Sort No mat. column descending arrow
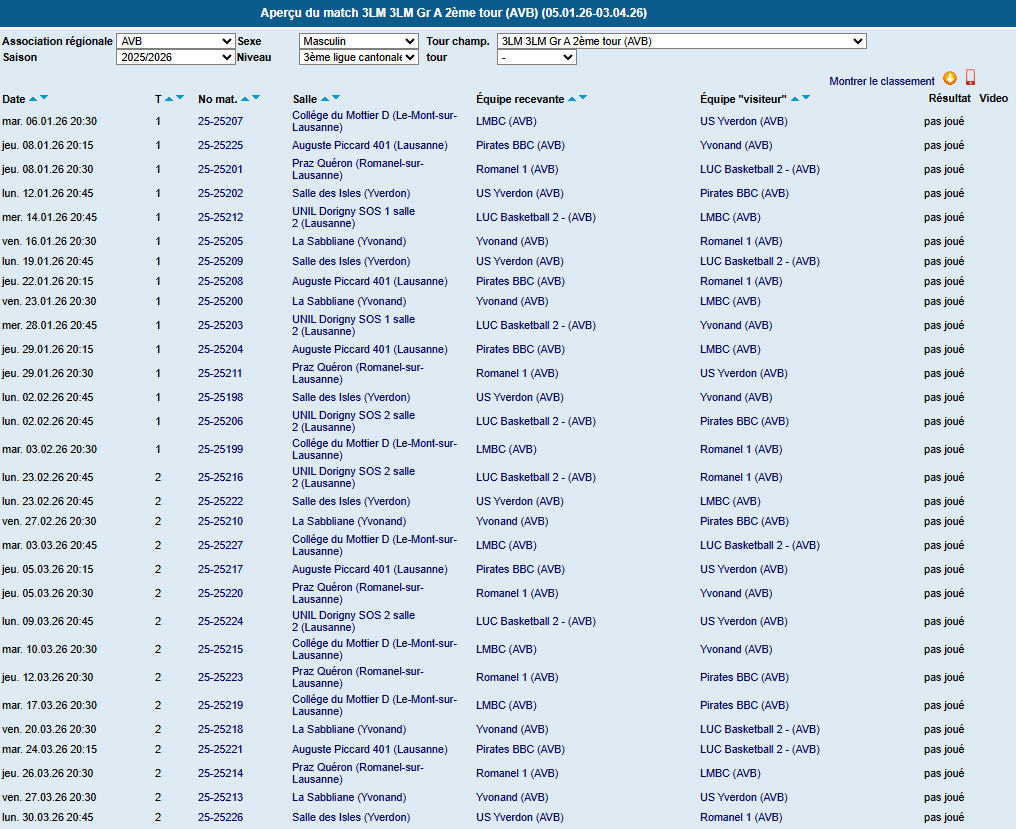 click(256, 98)
